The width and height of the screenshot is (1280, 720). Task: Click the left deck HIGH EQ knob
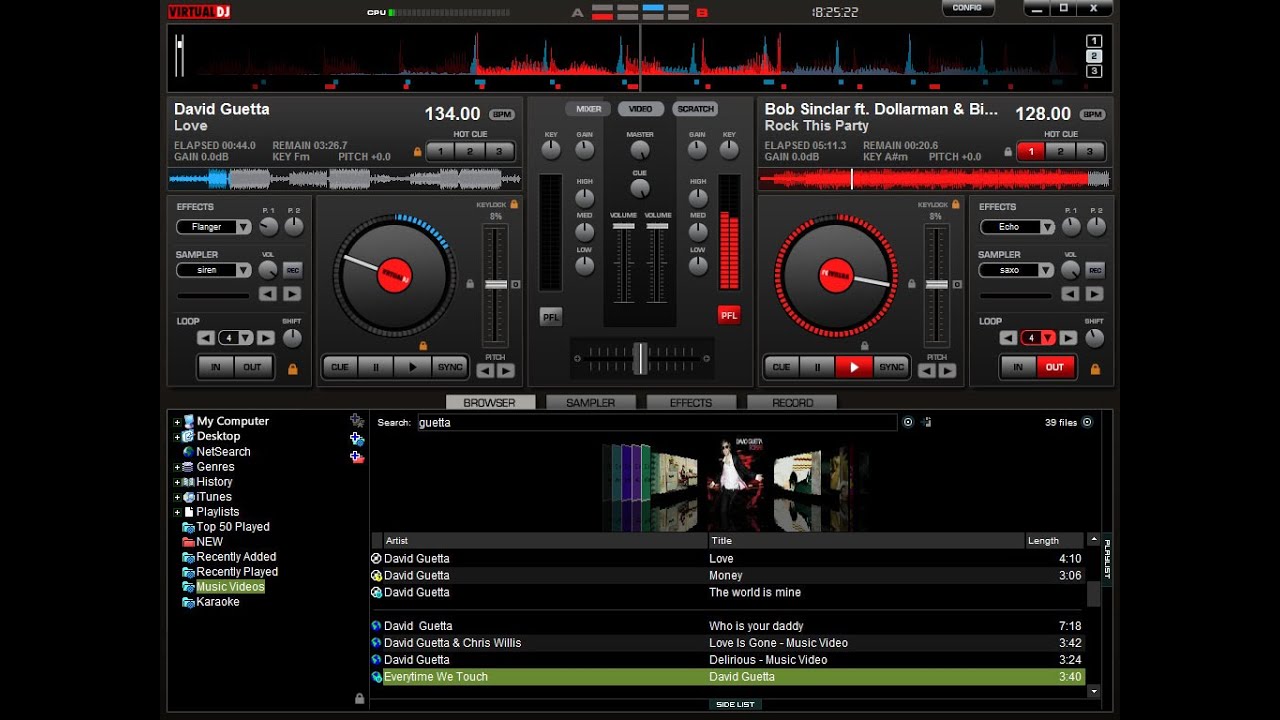[x=585, y=198]
